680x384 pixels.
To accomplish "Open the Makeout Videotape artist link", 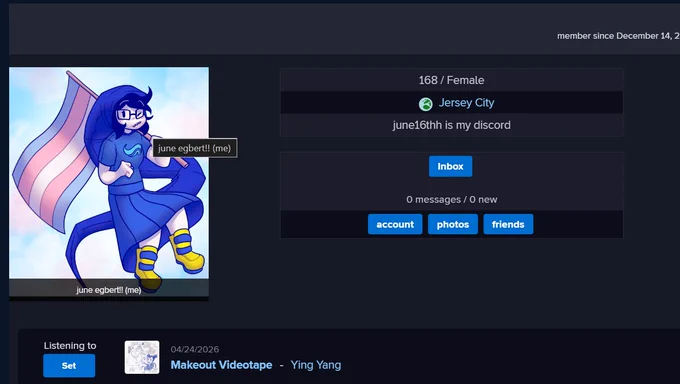I will click(x=221, y=365).
